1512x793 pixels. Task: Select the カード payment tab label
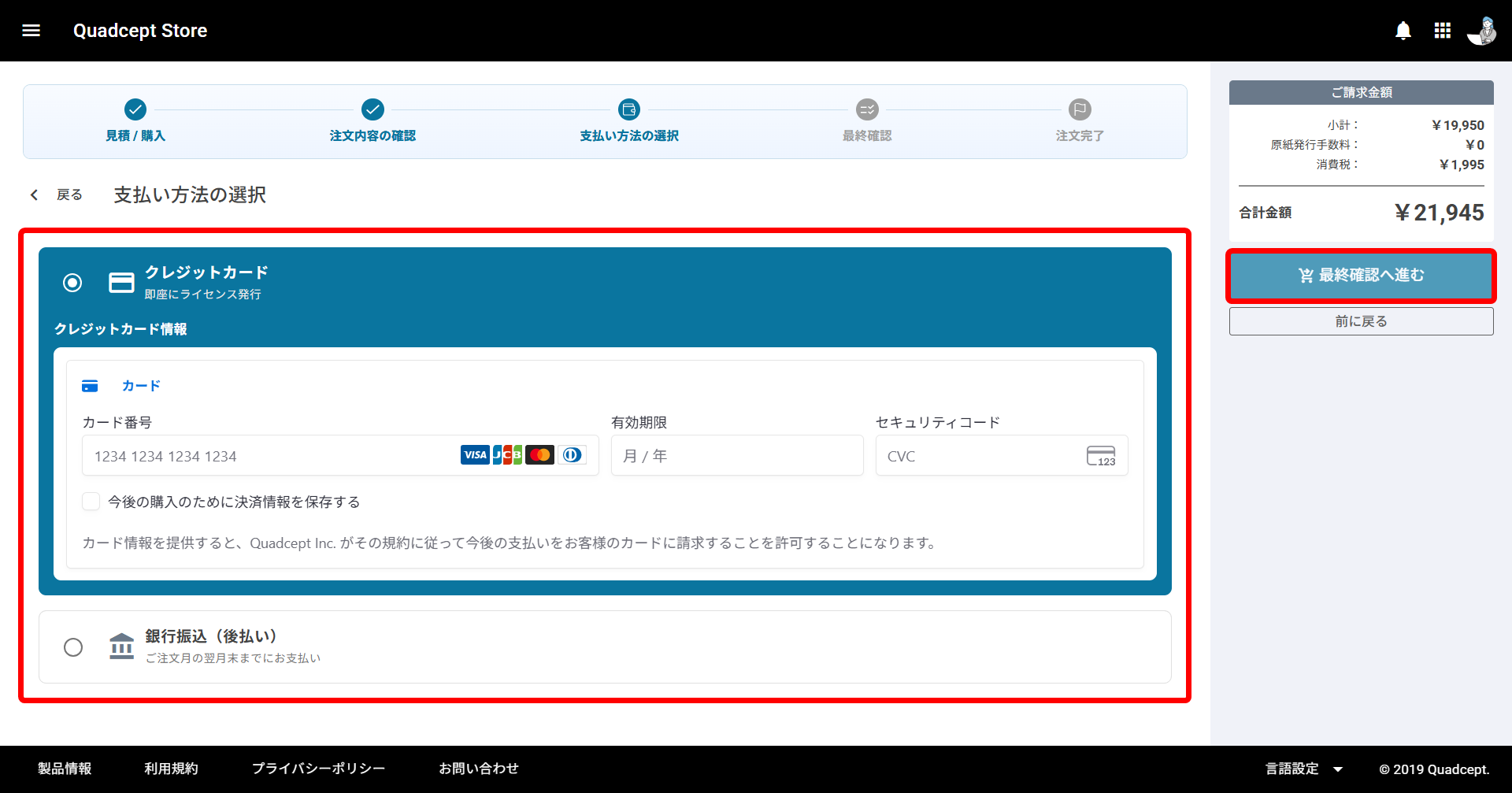tap(141, 386)
